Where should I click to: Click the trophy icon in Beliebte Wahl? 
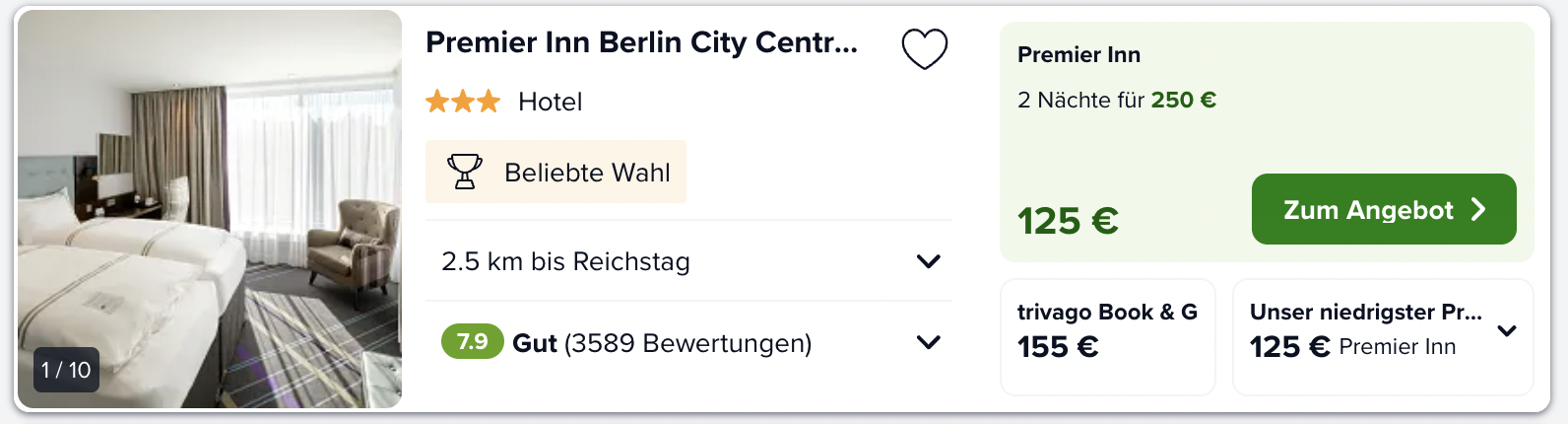pos(465,172)
